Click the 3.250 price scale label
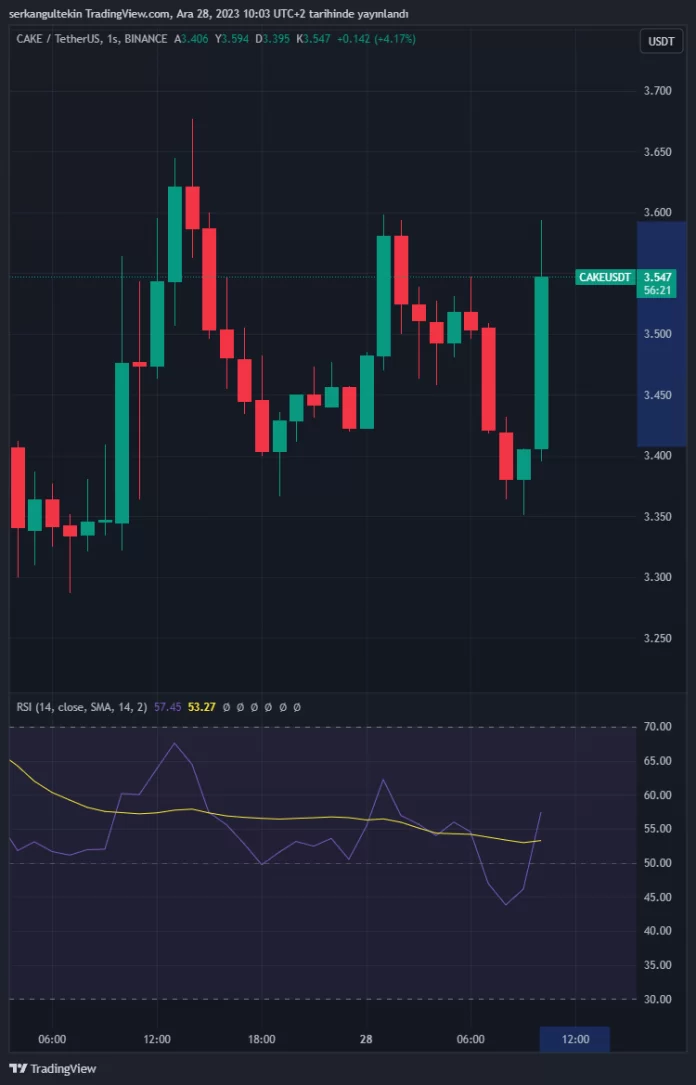Viewport: 696px width, 1085px height. click(x=657, y=638)
